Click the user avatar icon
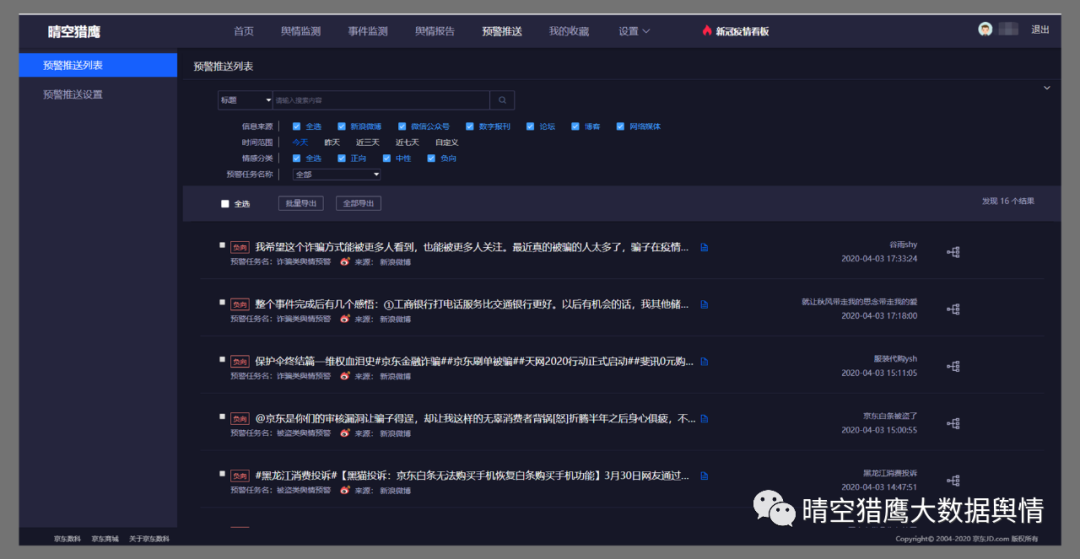 click(x=985, y=30)
